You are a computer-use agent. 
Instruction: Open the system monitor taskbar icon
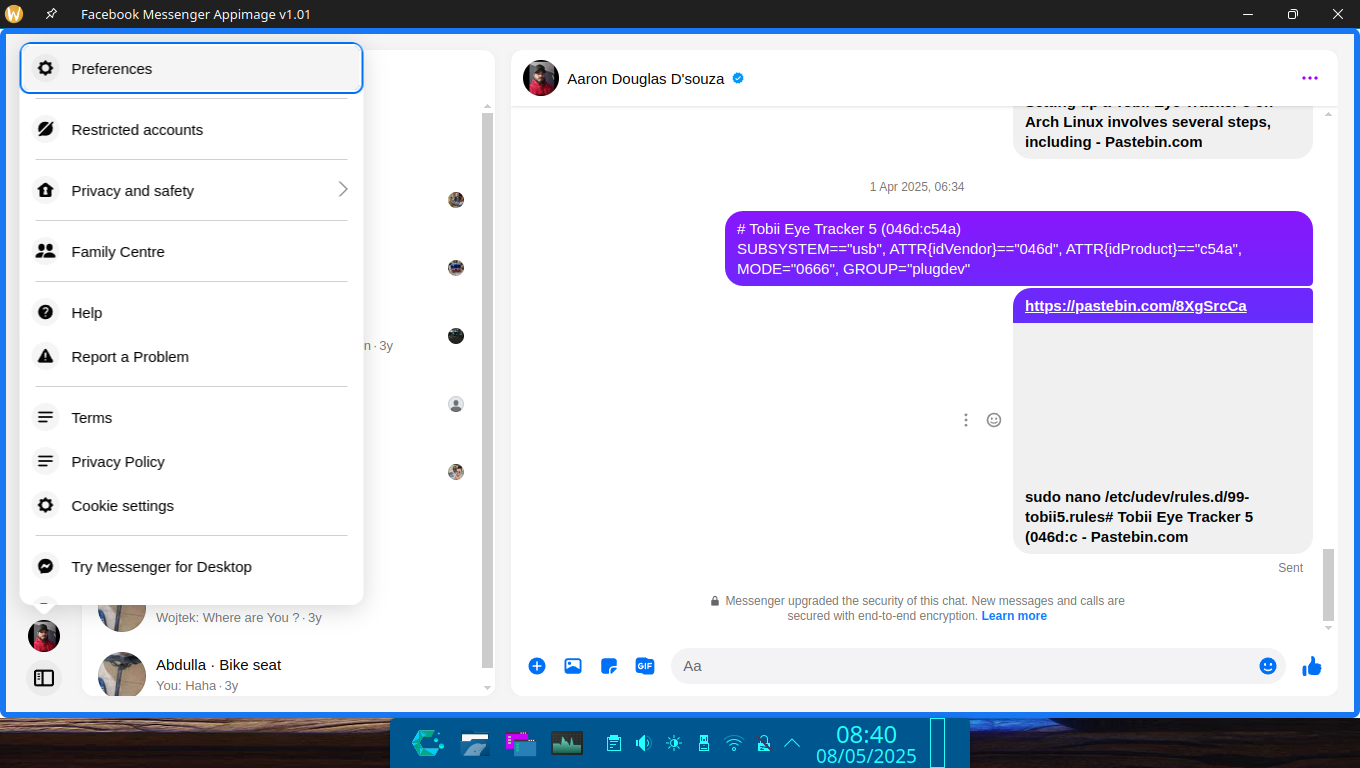[567, 743]
